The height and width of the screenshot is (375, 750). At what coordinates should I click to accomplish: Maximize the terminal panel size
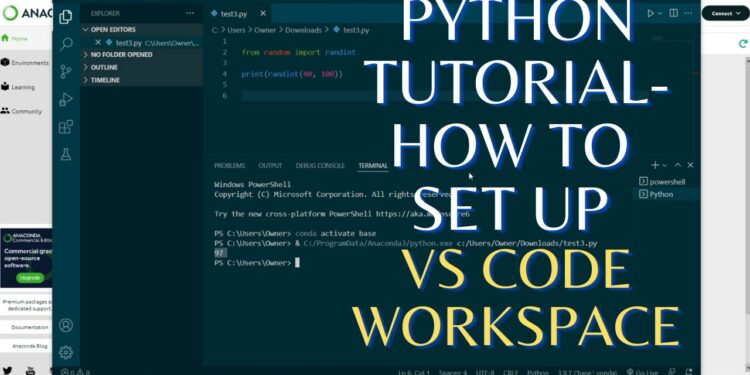pos(678,165)
